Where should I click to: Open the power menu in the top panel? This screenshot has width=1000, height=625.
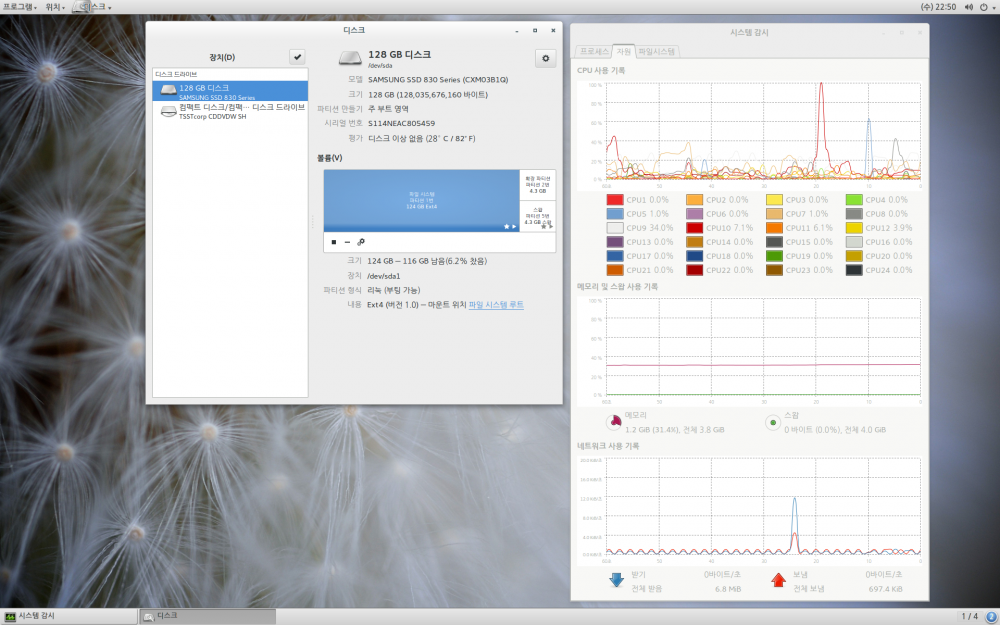[986, 7]
